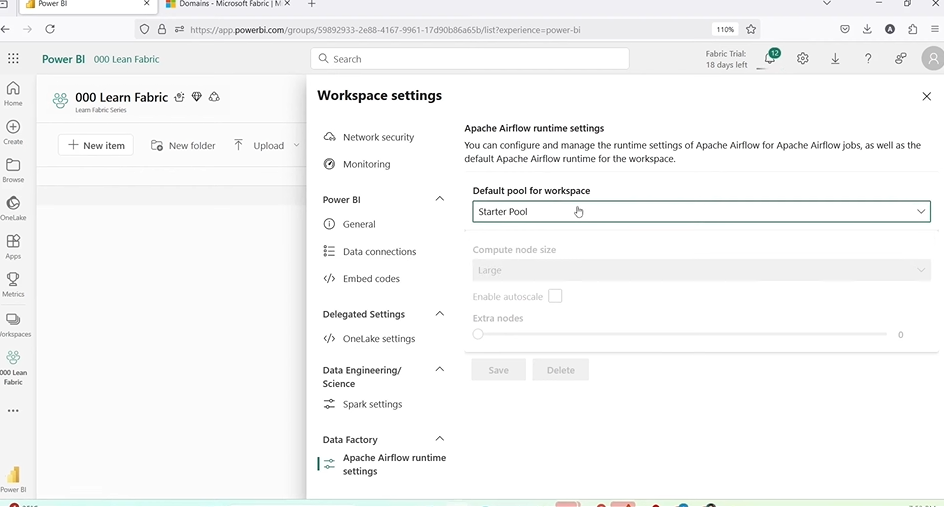
Task: Click the Save button
Action: coord(498,370)
